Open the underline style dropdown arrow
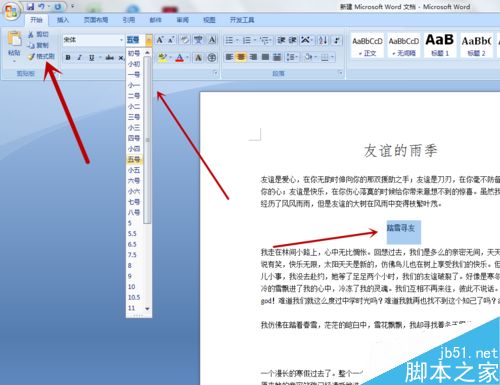This screenshot has height=385, width=500. coord(99,58)
